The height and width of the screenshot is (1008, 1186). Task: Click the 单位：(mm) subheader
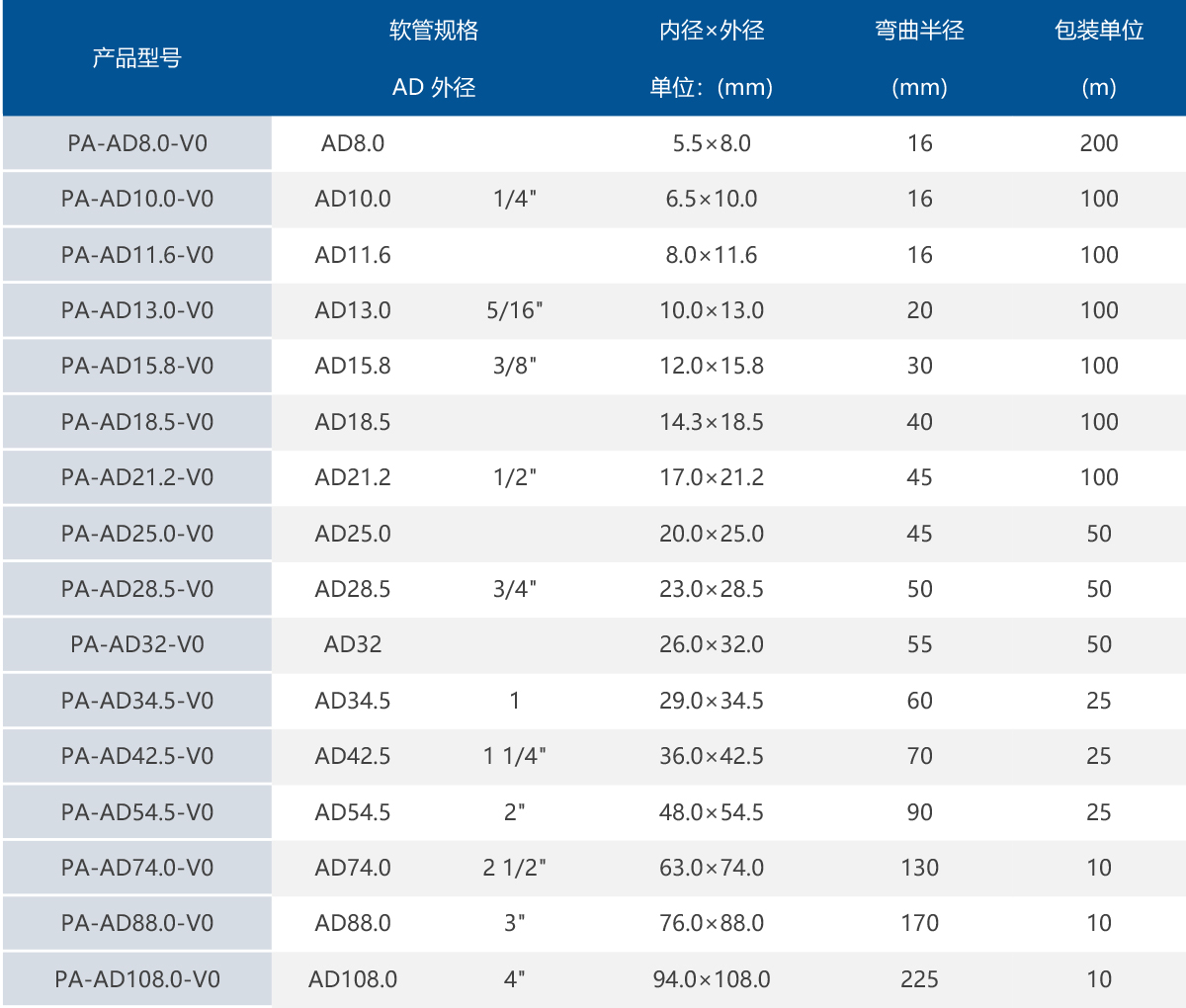(712, 87)
